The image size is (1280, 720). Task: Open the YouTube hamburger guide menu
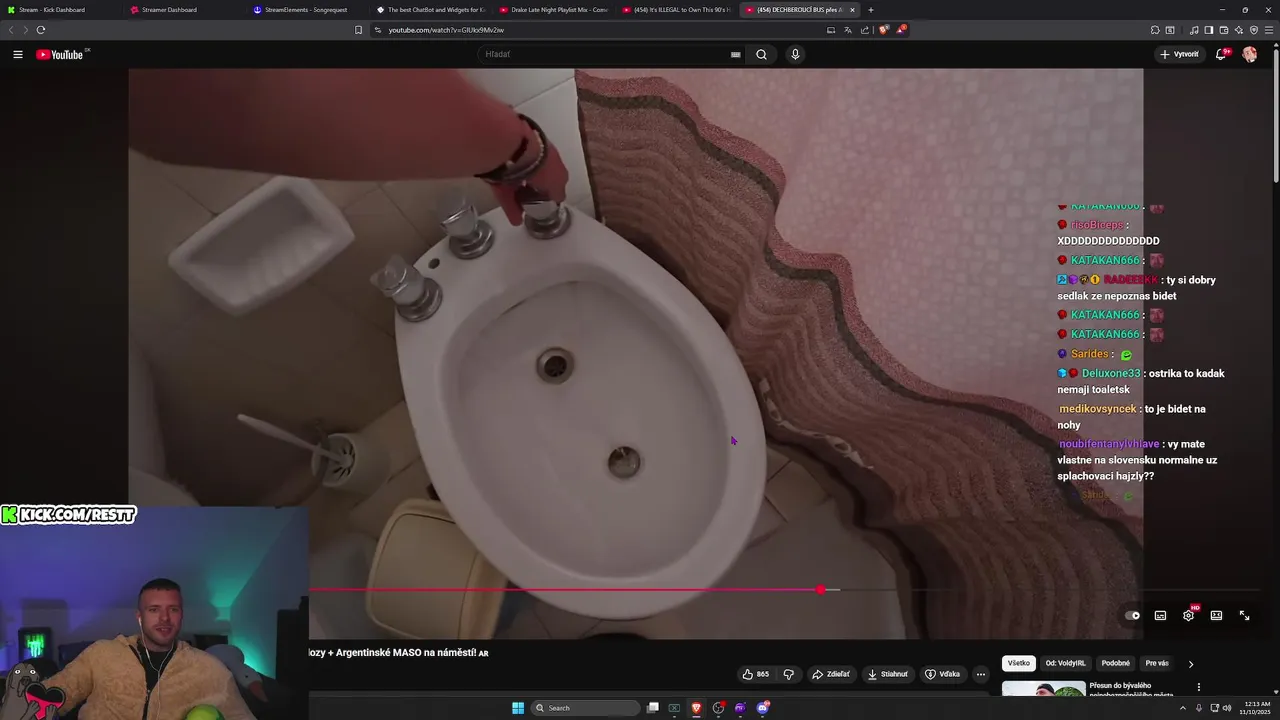(18, 54)
